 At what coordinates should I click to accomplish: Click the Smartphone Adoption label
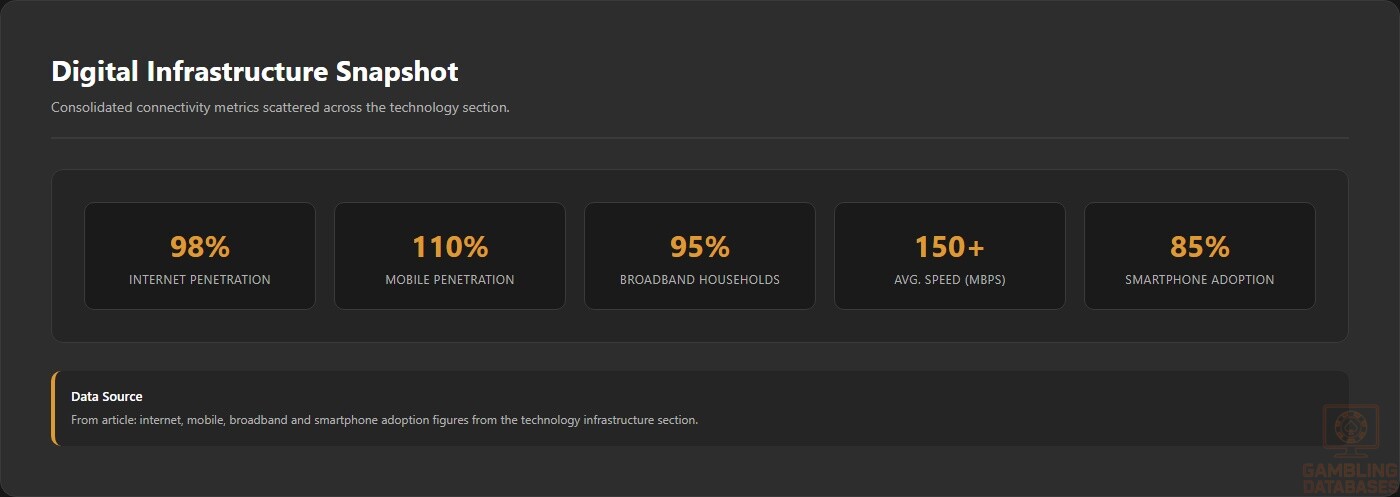1200,280
